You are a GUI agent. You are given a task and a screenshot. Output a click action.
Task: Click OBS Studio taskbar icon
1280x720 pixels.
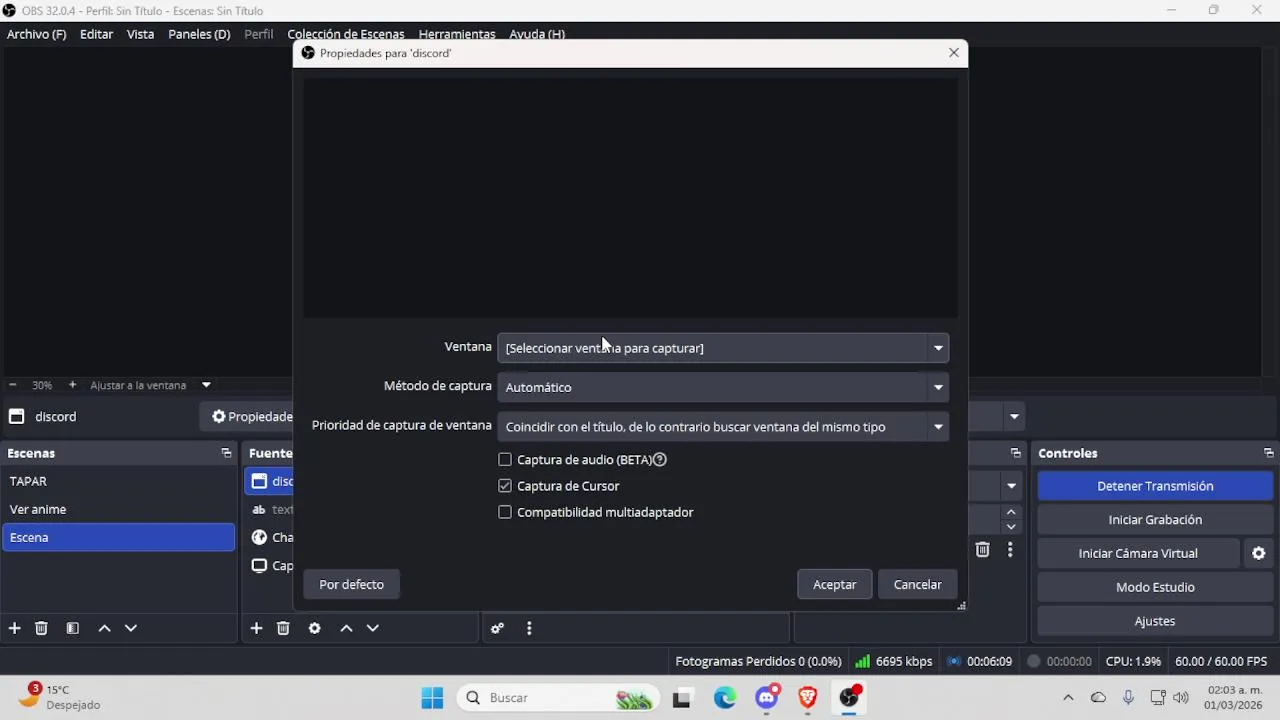(849, 698)
